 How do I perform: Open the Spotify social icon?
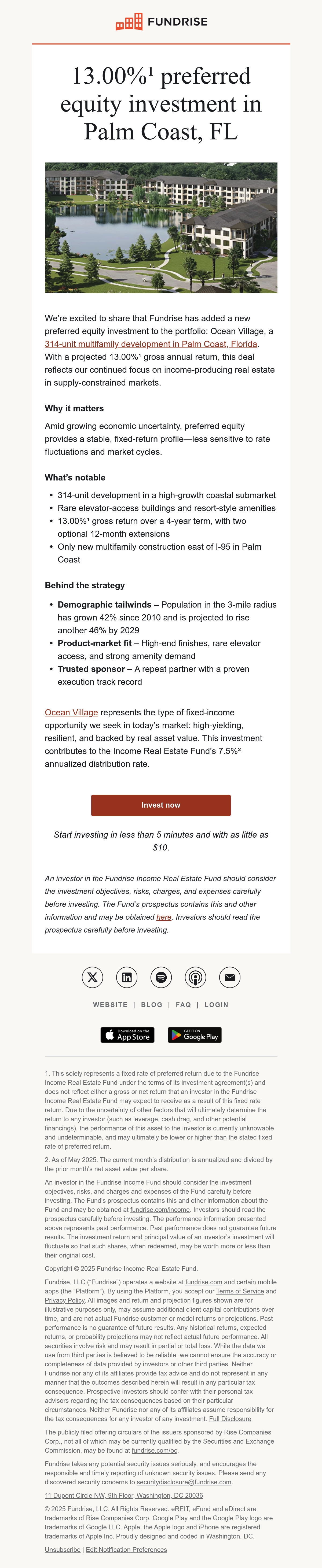point(161,978)
